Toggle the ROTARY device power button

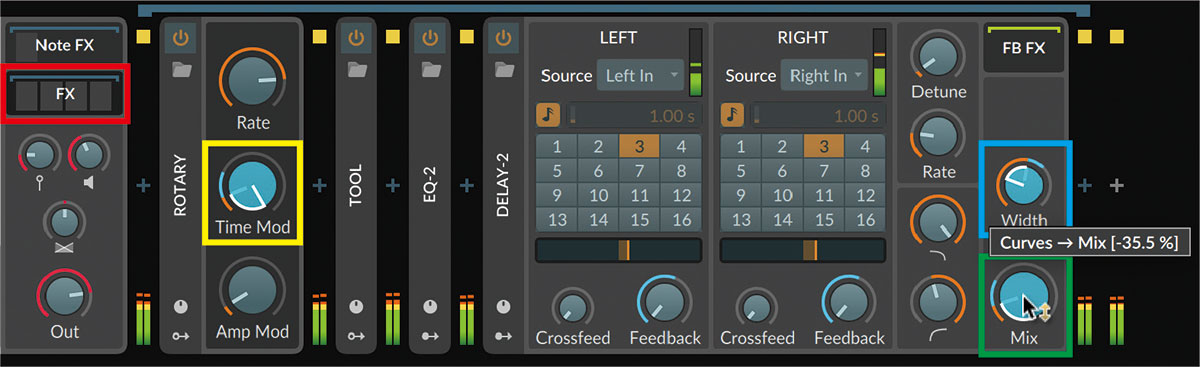coord(180,38)
